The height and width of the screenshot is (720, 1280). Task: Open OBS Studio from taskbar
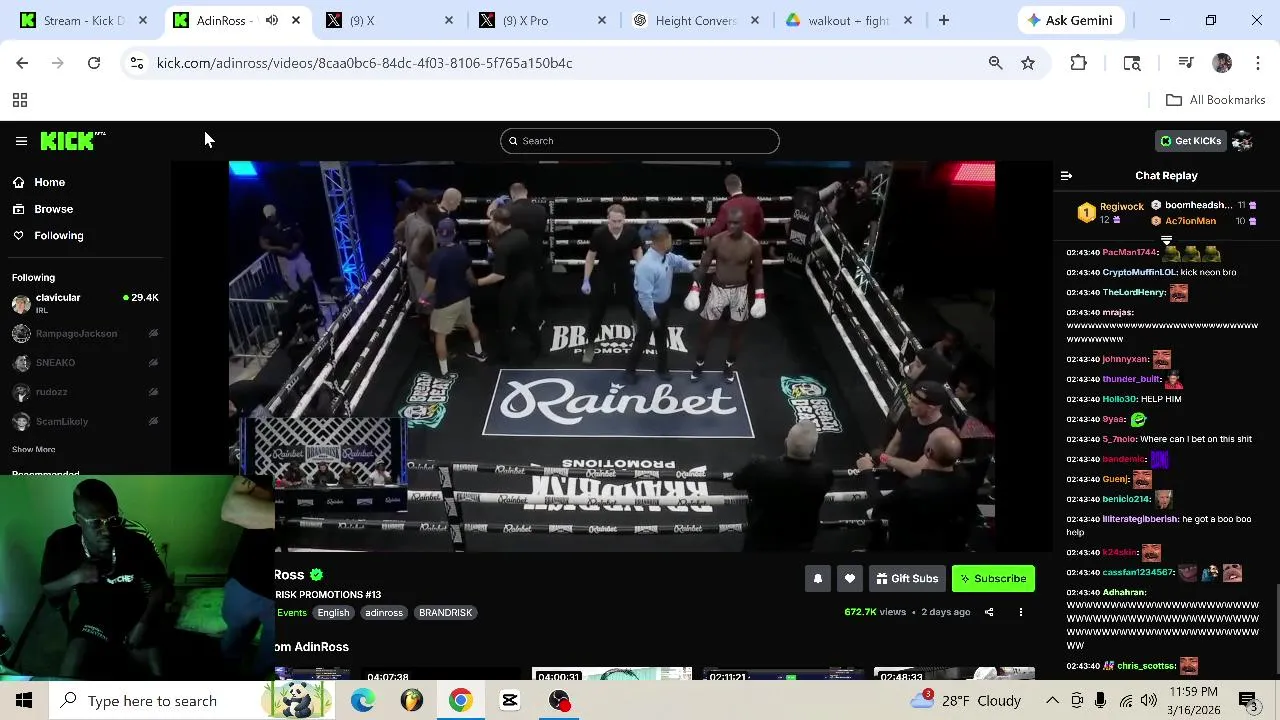click(559, 701)
